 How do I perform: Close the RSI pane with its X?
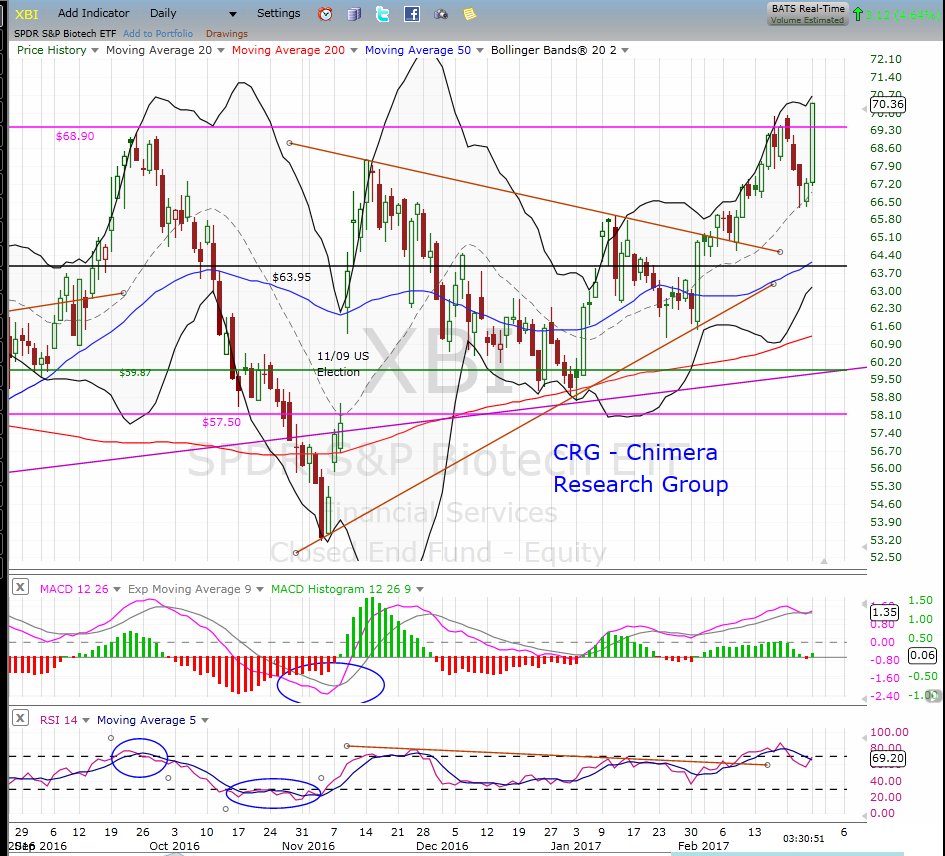tap(20, 718)
